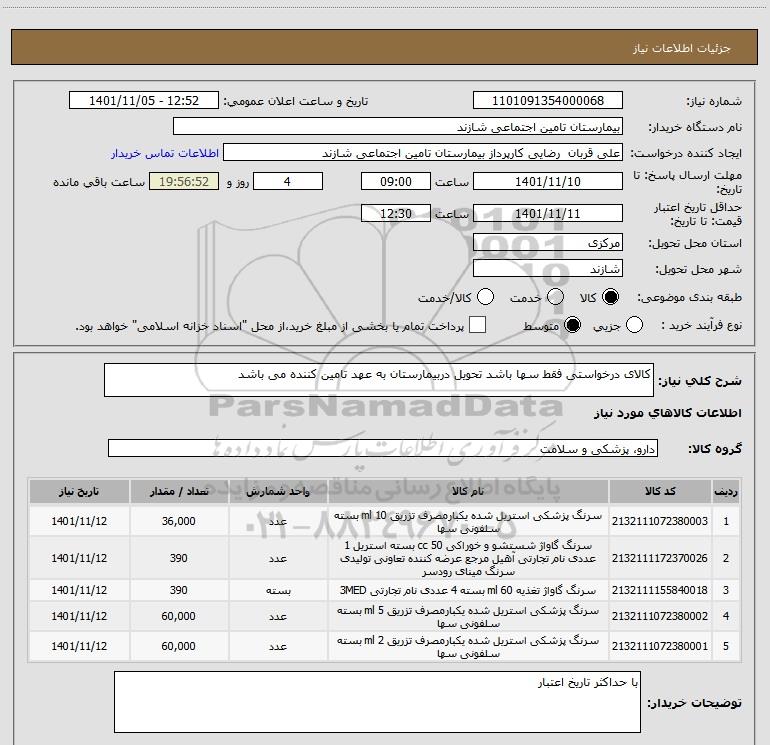Click response deadline date 1401/11/10
The width and height of the screenshot is (770, 745).
tap(548, 181)
